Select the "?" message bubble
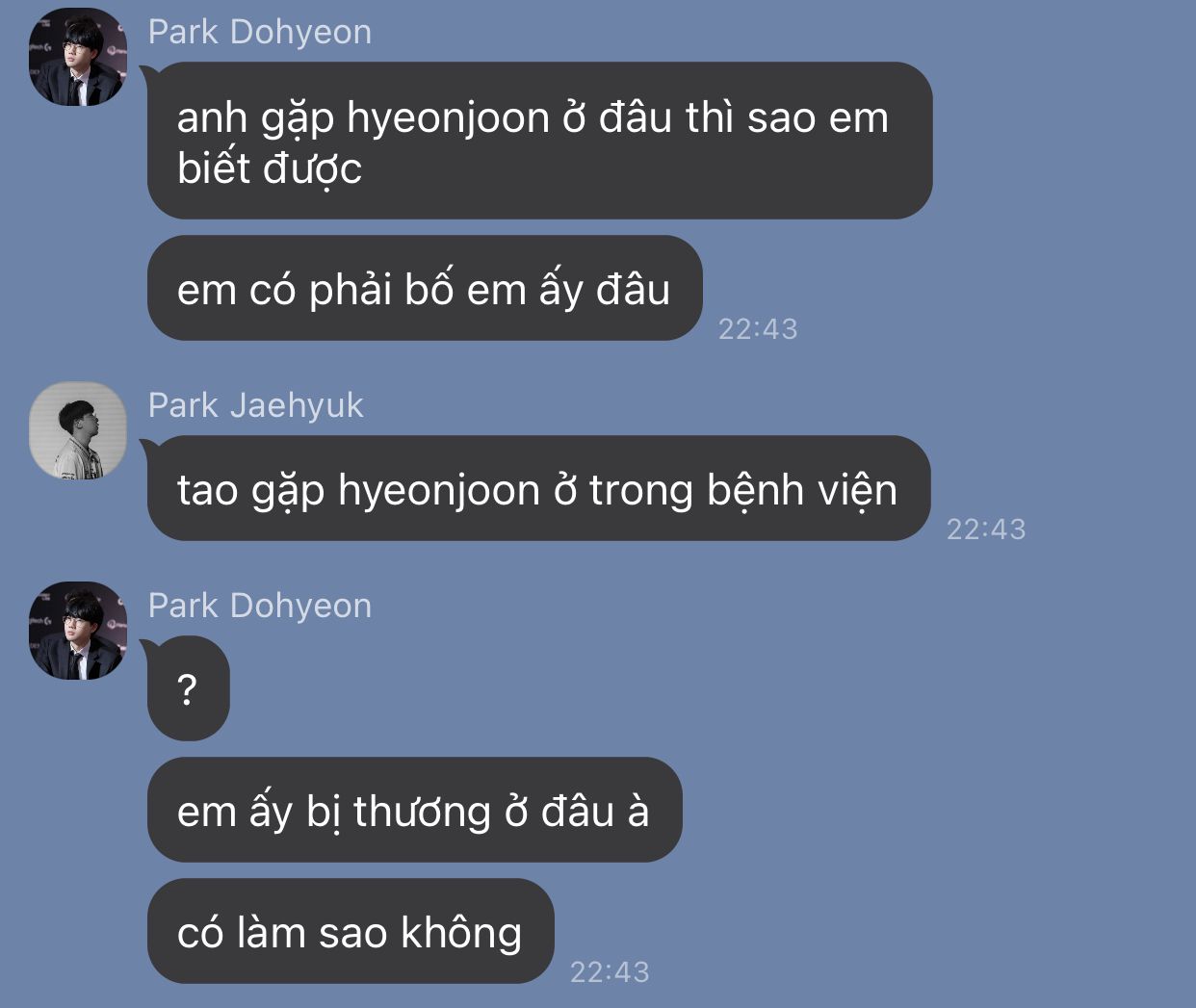Screen dimensions: 1196x1008 188,688
